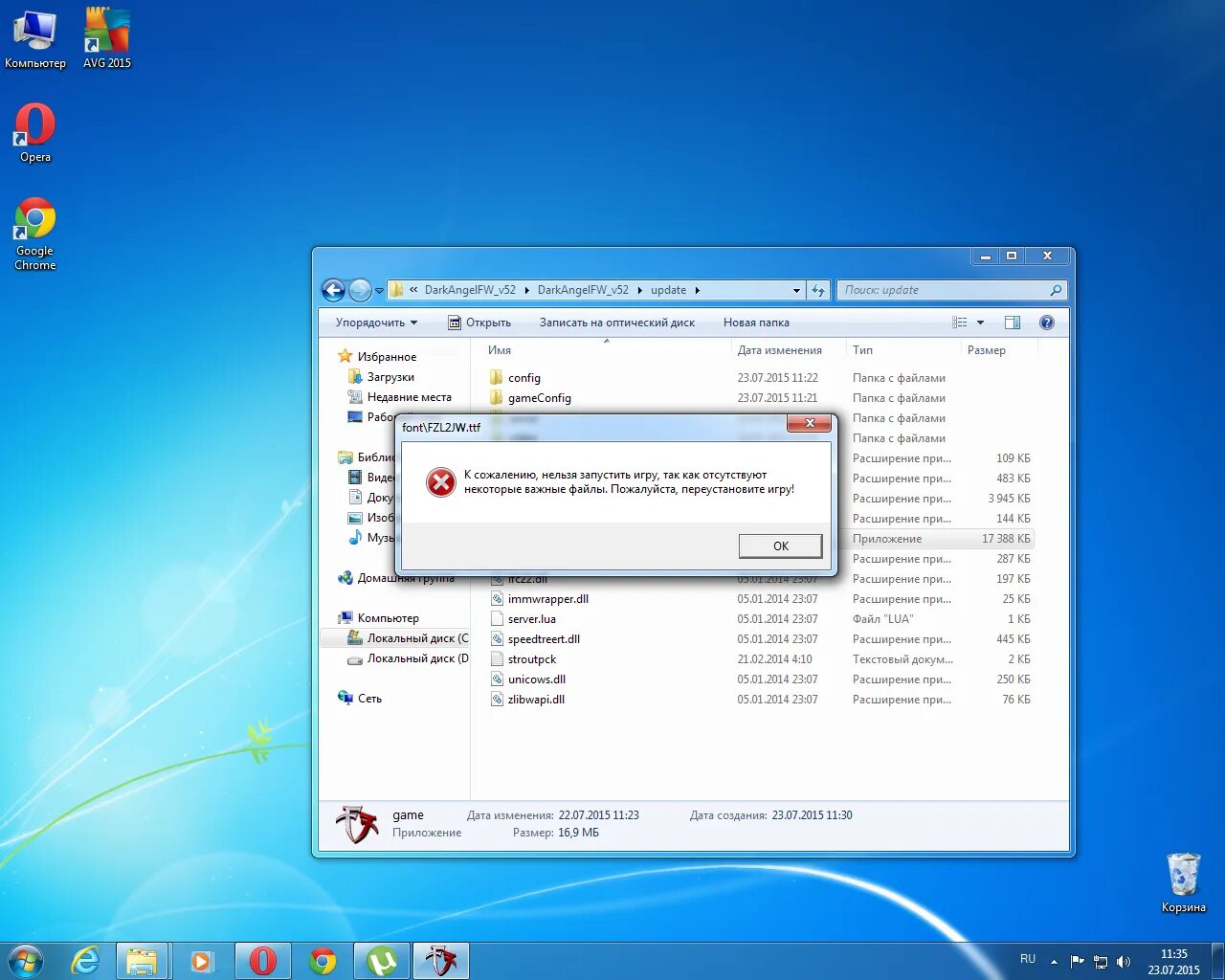Click the volume icon in system tray
Viewport: 1225px width, 980px height.
1124,962
